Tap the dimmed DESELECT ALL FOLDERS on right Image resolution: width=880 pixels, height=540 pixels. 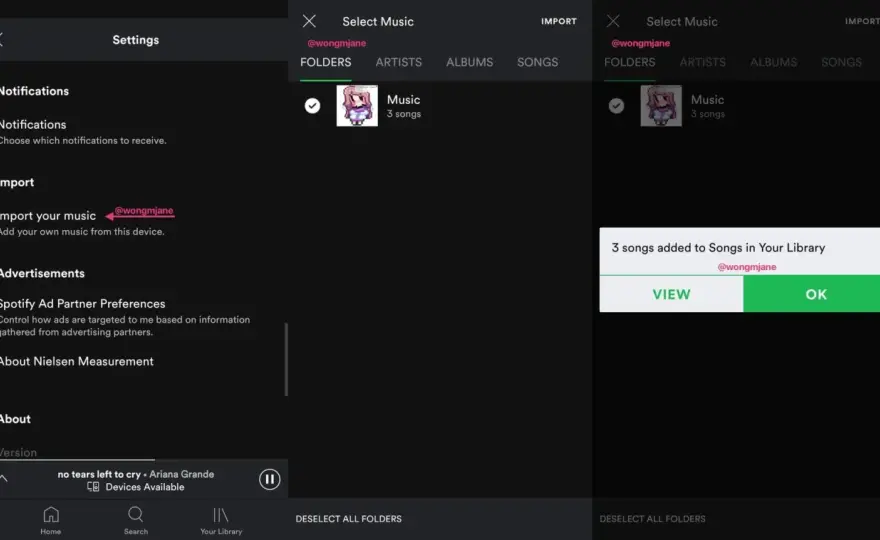652,519
